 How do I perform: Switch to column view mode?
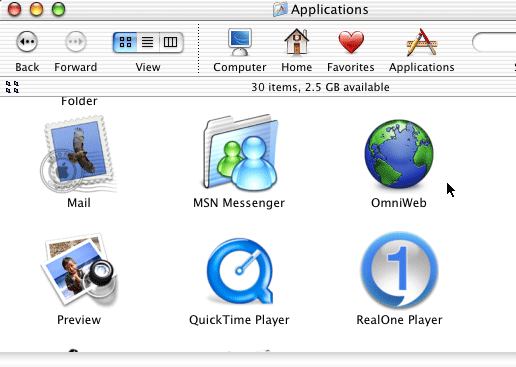click(170, 42)
